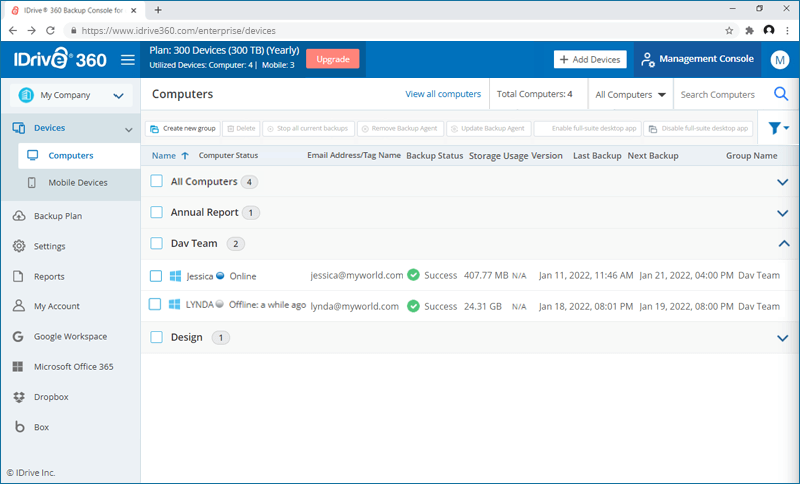Check the All Computers group checkbox
Image resolution: width=800 pixels, height=484 pixels.
[x=156, y=182]
